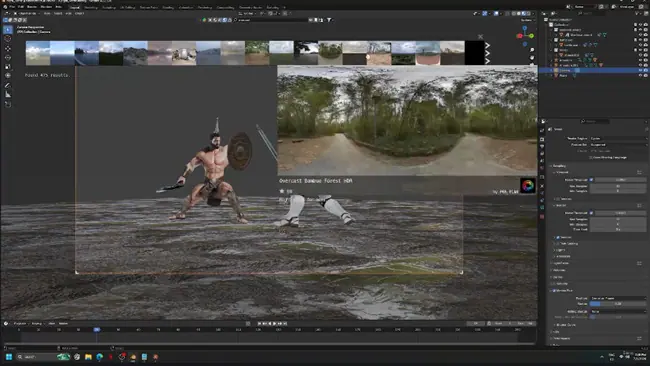The image size is (650, 366).
Task: Toggle render Denoise checkbox
Action: (x=558, y=238)
